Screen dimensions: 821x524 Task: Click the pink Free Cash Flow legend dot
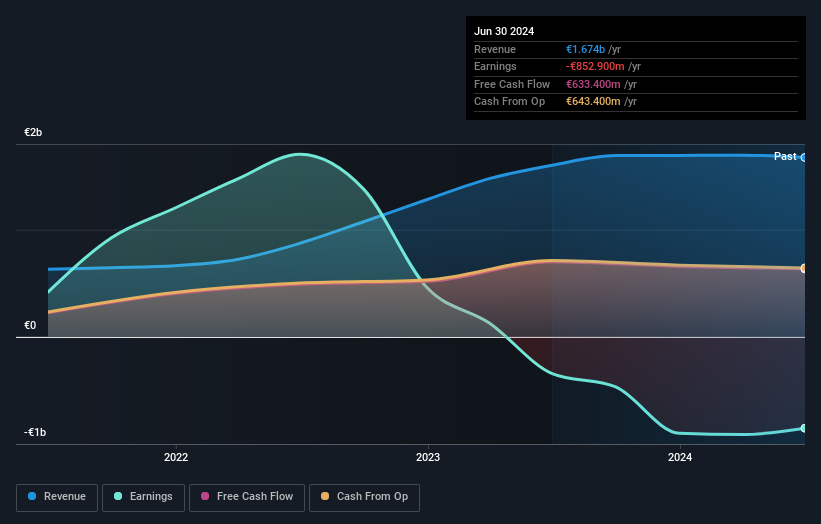pyautogui.click(x=205, y=496)
